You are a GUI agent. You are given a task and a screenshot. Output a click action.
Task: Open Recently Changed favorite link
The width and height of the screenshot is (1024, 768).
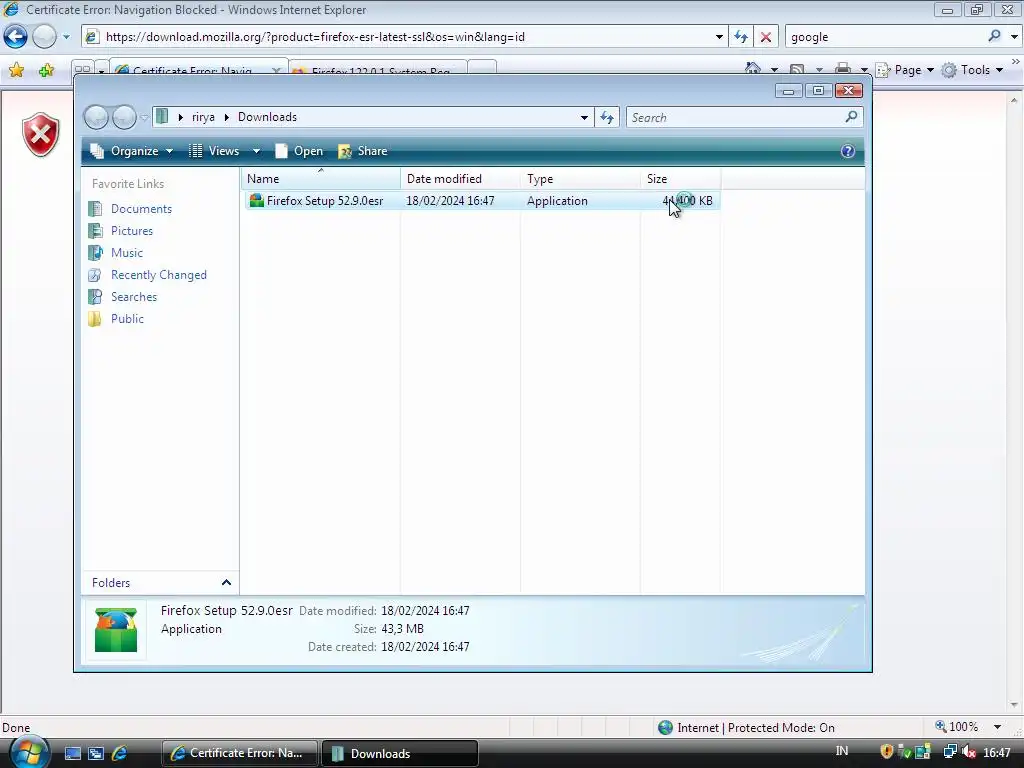[159, 275]
